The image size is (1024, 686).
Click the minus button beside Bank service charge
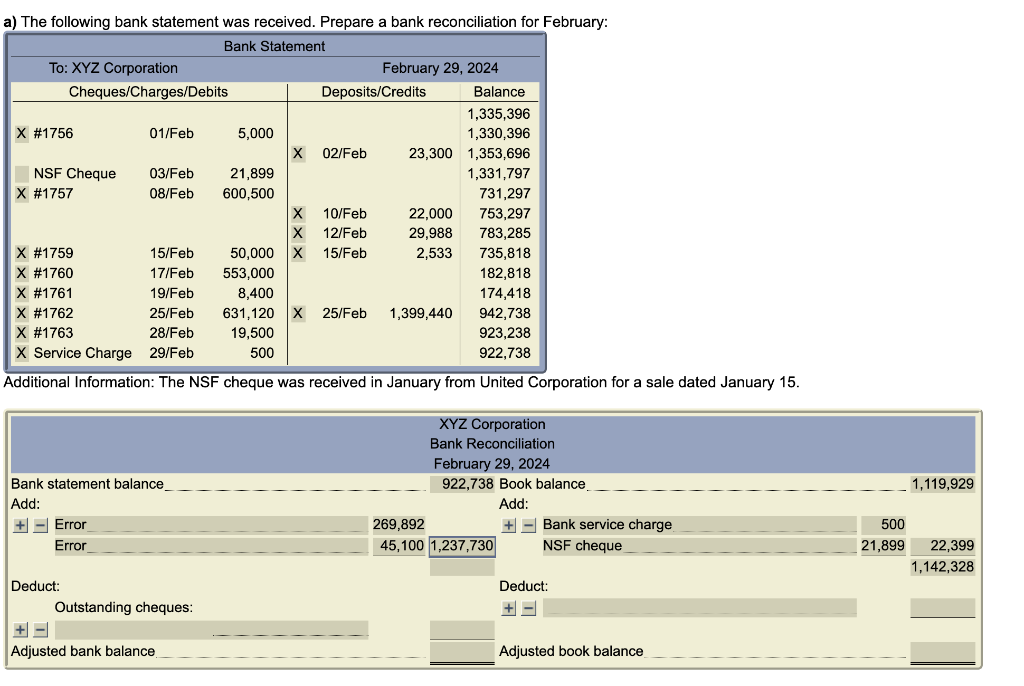point(531,524)
